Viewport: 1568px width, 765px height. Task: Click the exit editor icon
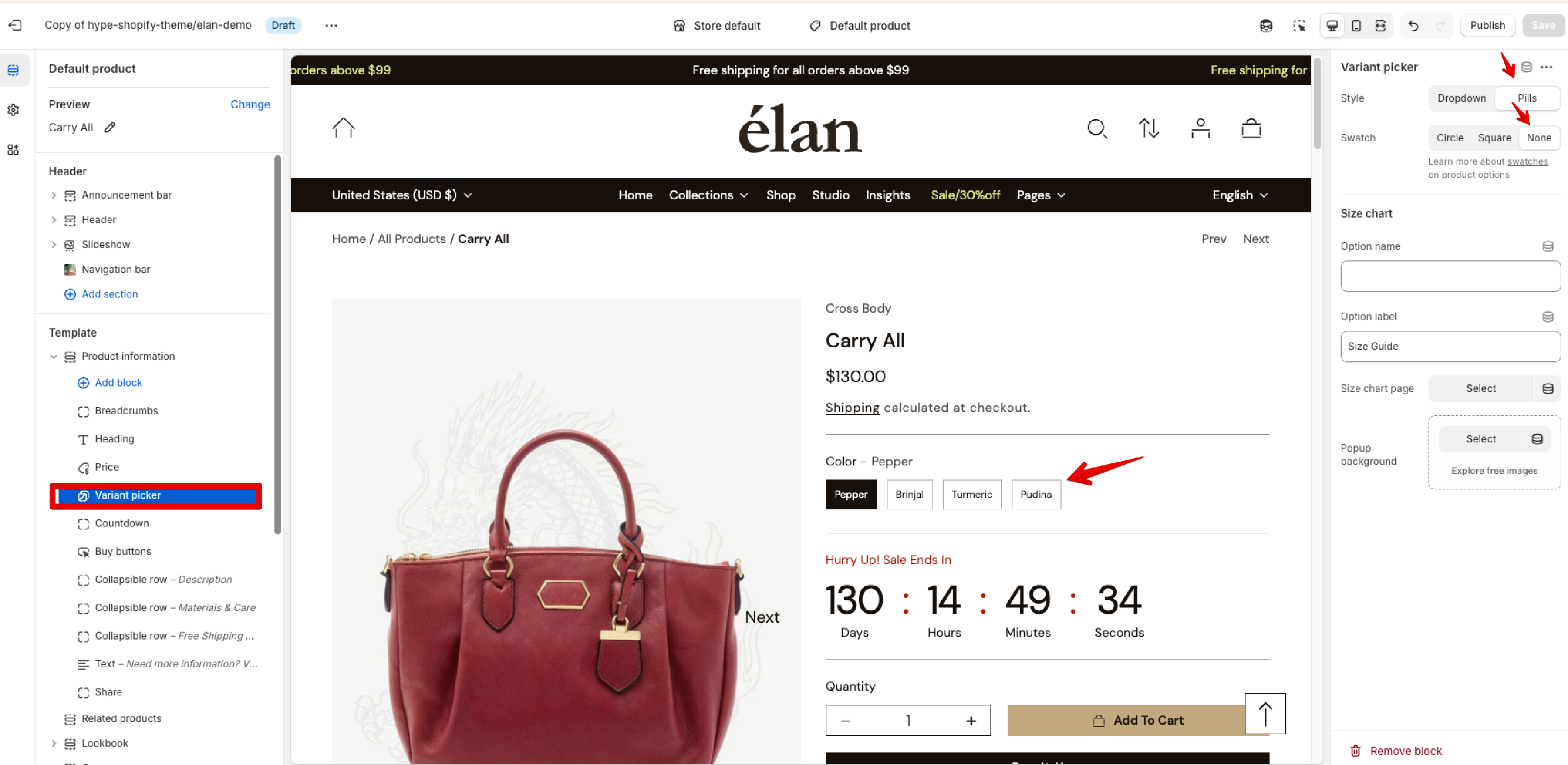(15, 25)
